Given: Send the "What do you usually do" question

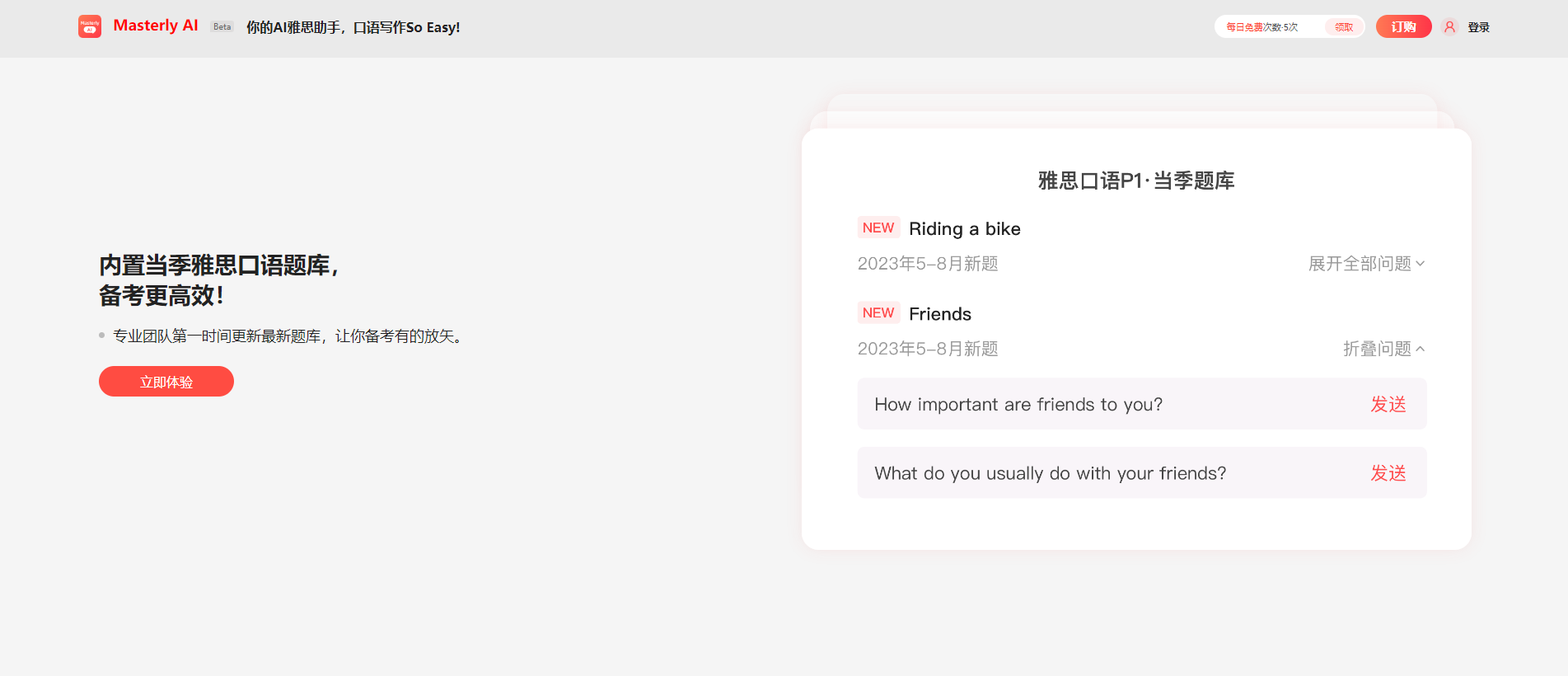Looking at the screenshot, I should click(1388, 473).
